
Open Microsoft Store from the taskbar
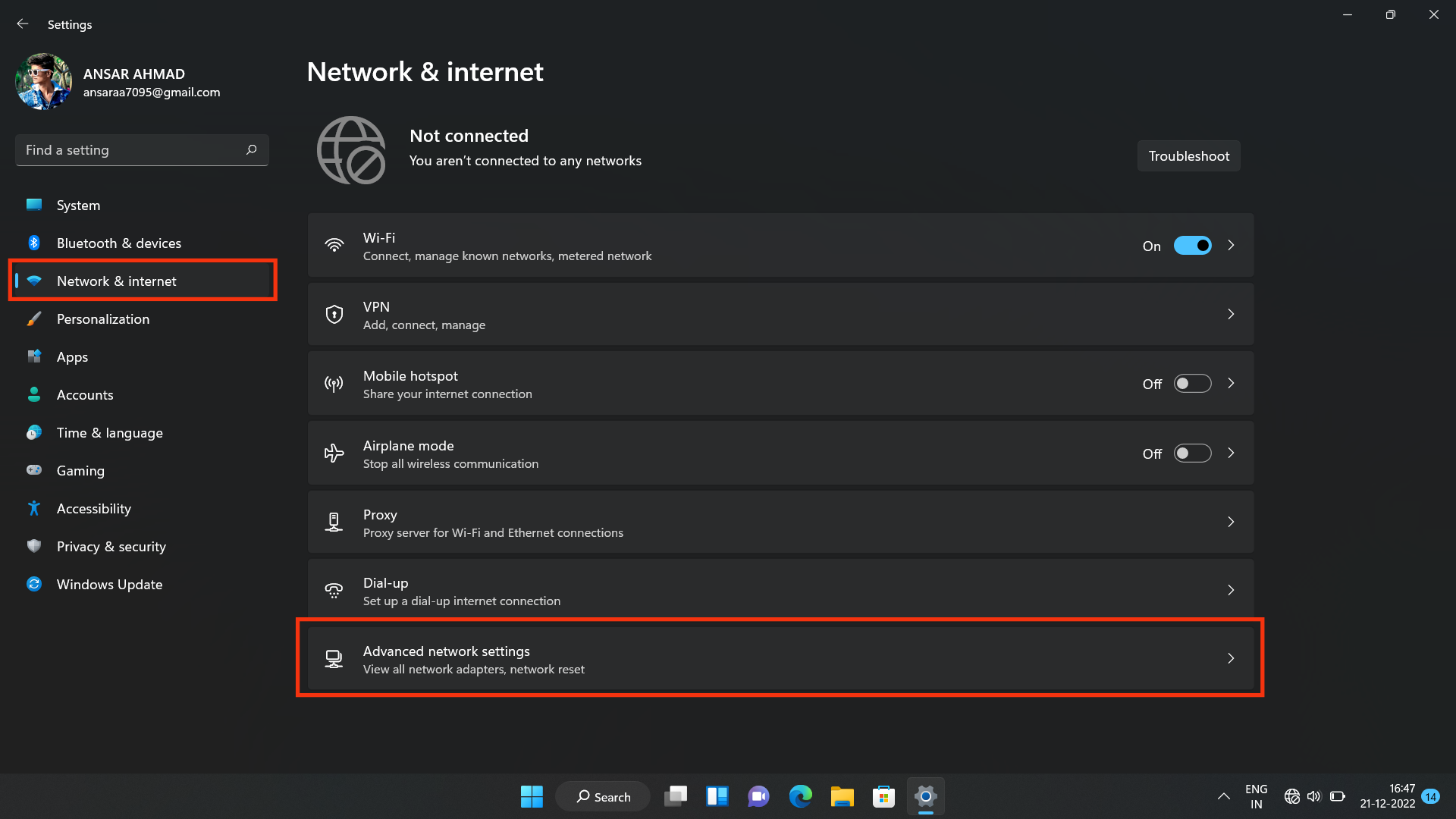coord(883,796)
